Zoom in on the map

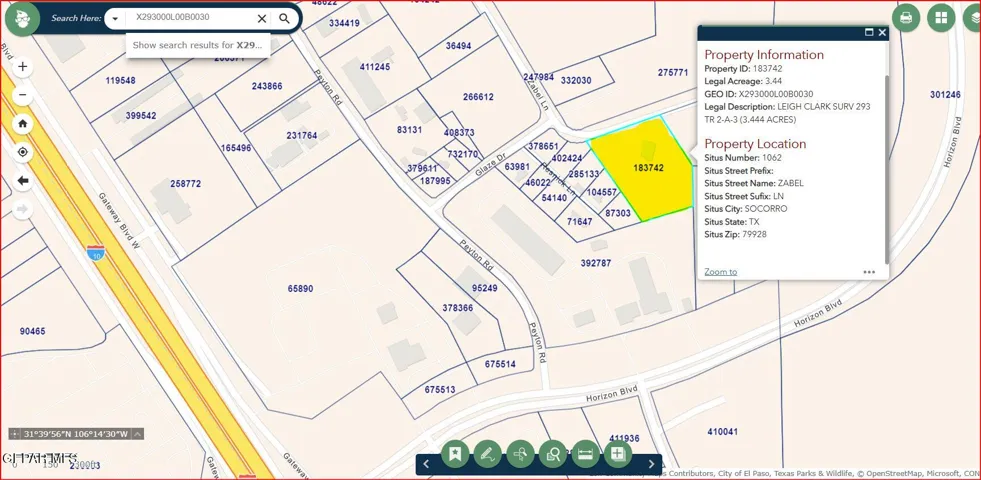pyautogui.click(x=23, y=66)
